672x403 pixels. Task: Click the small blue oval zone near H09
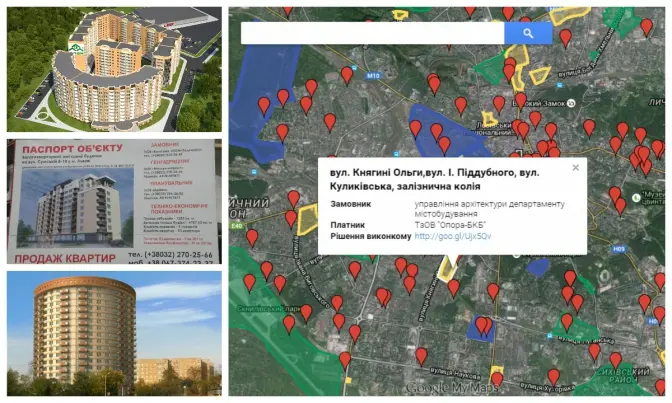tap(538, 267)
